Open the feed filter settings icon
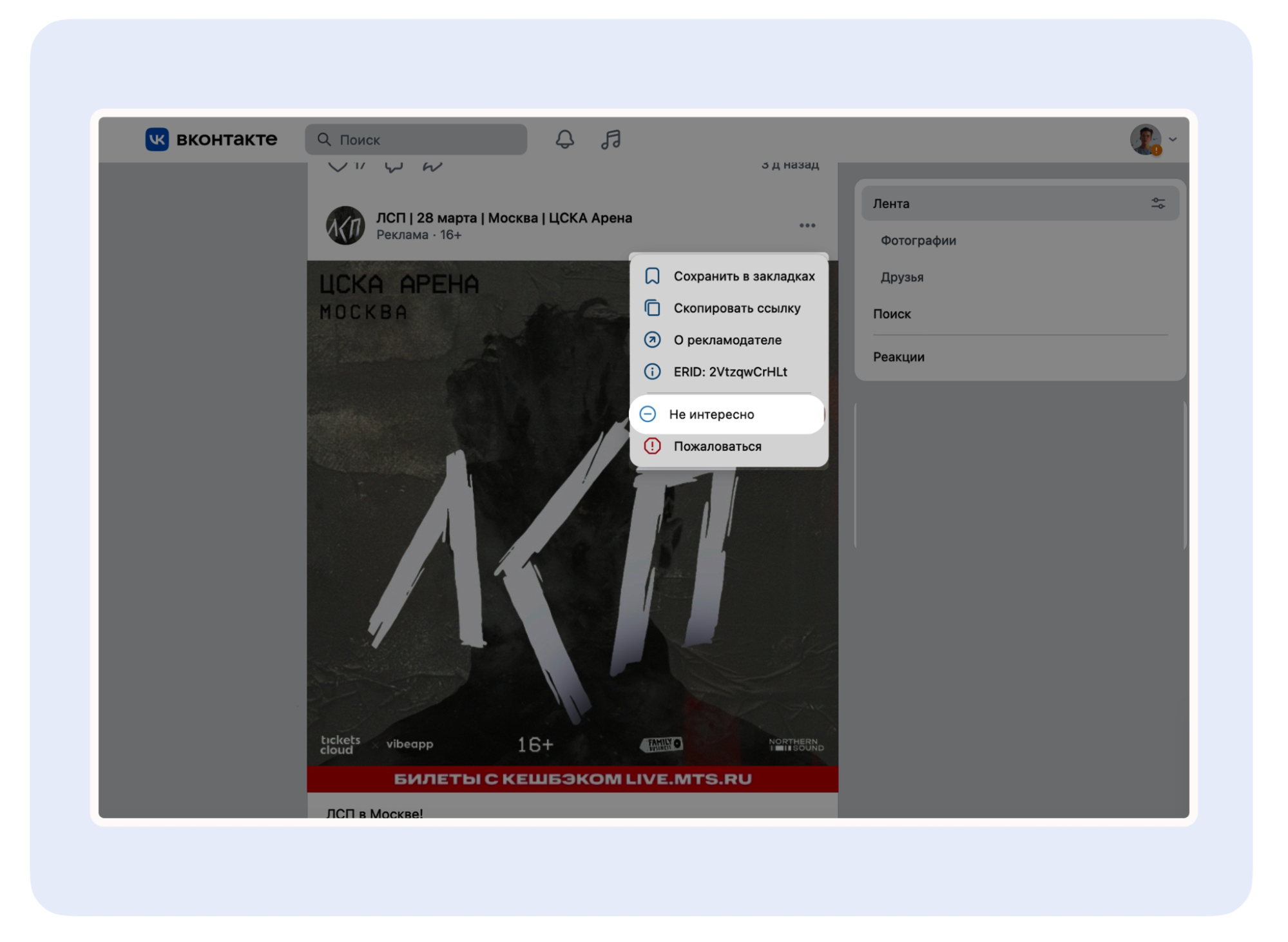The width and height of the screenshot is (1288, 942). coord(1158,204)
